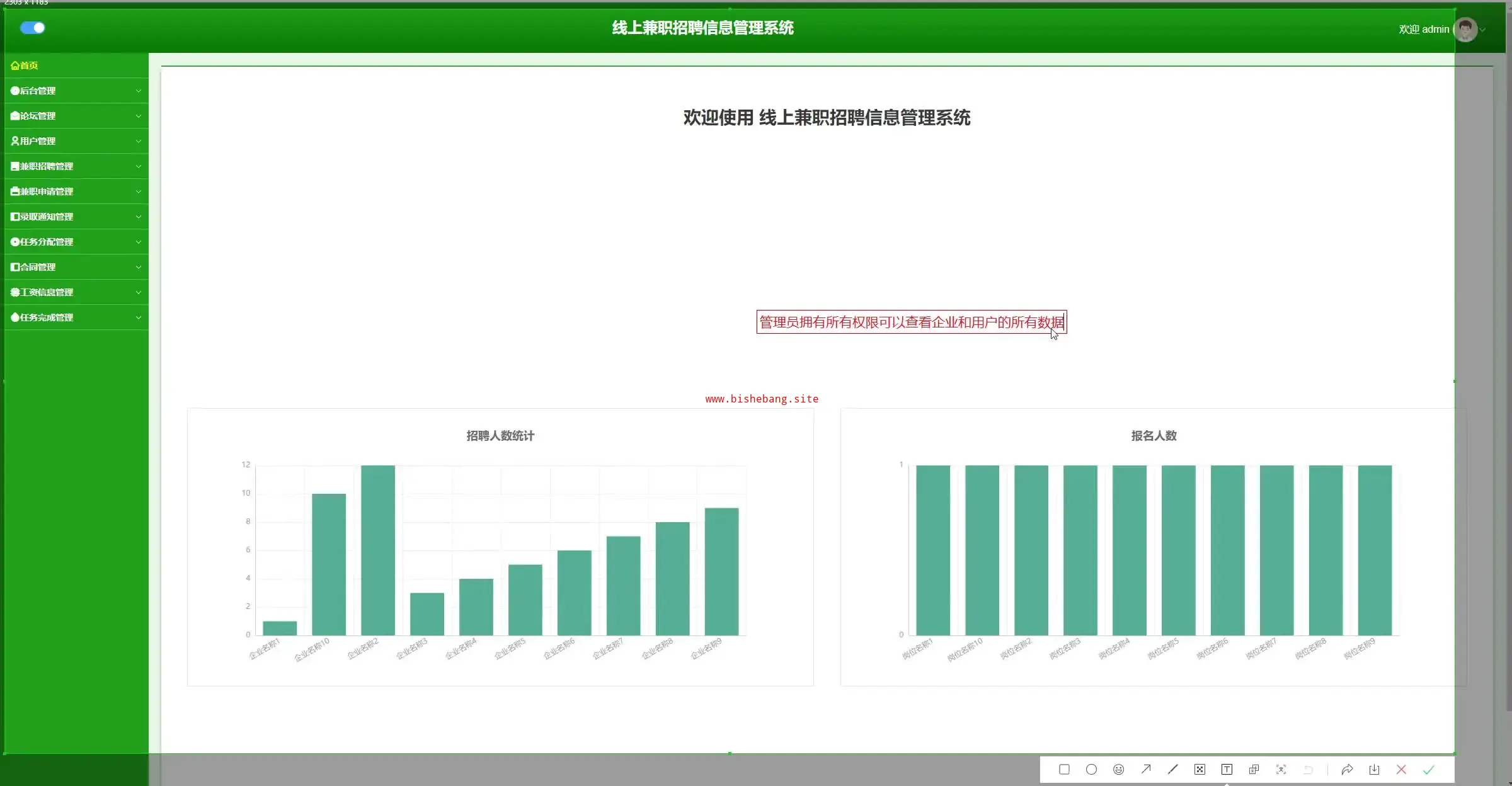Viewport: 1512px width, 786px height.
Task: Open the admin account dropdown arrow
Action: click(x=1482, y=30)
